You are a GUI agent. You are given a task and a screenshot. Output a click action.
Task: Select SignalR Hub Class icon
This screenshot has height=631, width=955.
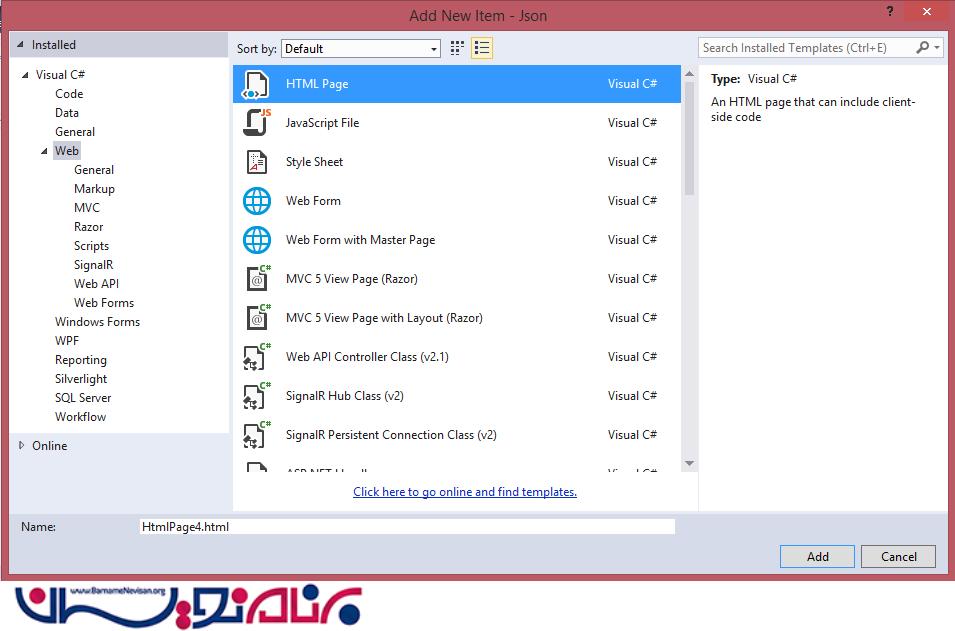pos(257,396)
